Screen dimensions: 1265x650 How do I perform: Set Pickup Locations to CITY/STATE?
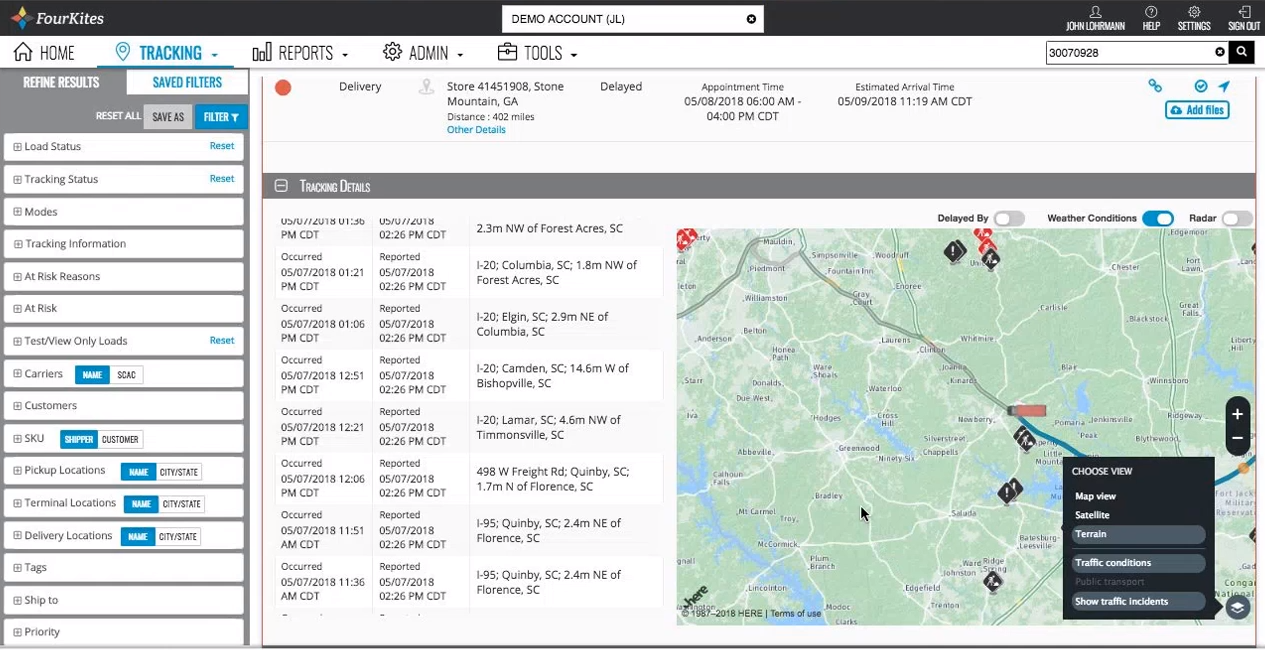[x=179, y=472]
